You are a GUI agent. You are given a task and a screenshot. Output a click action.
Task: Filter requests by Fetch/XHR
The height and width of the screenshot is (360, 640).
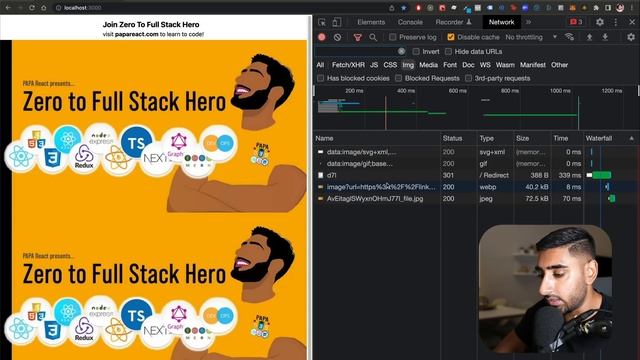click(348, 65)
